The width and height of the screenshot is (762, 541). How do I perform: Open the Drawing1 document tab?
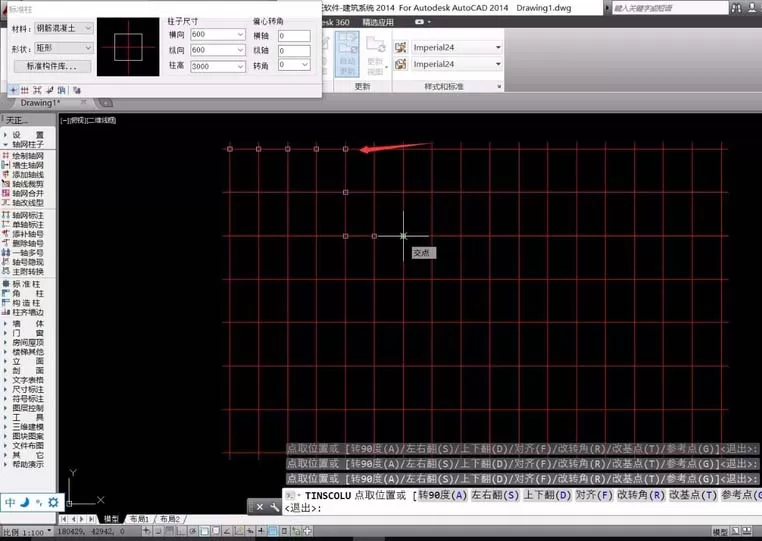tap(41, 103)
